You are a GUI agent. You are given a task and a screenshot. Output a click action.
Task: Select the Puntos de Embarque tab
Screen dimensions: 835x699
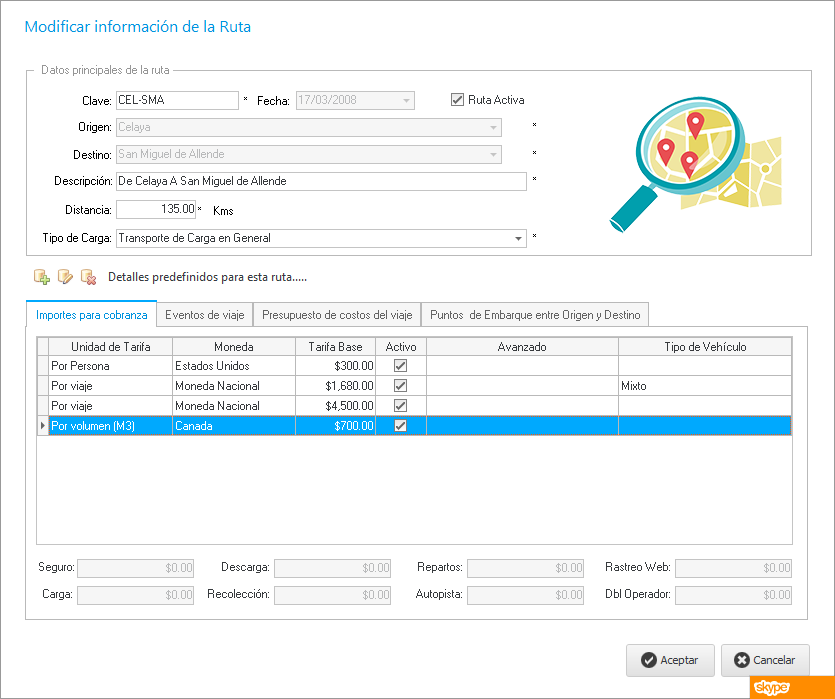(535, 315)
